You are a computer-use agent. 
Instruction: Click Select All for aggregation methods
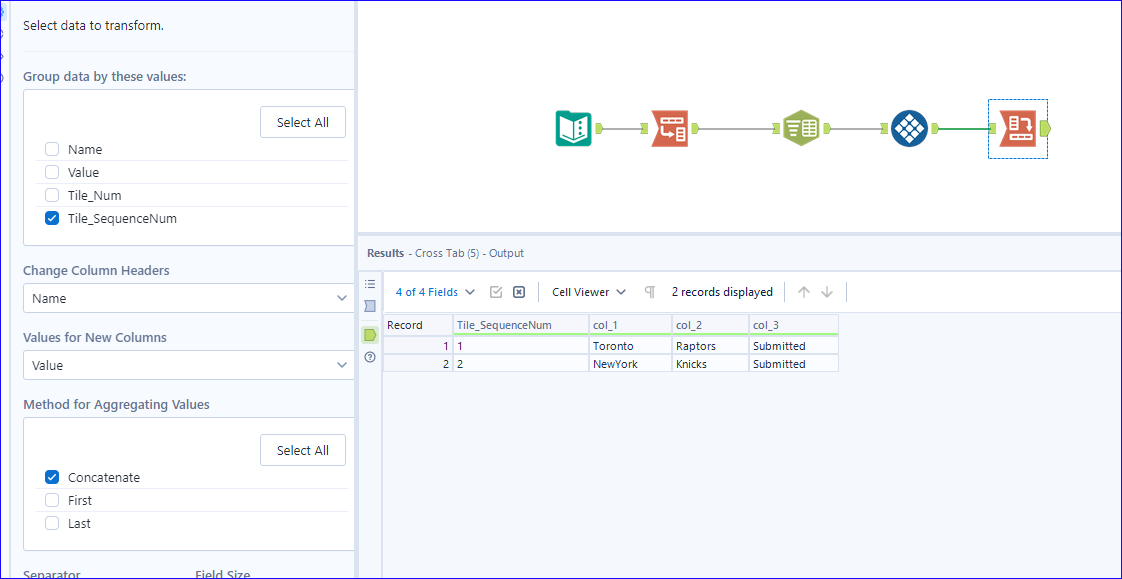[x=302, y=450]
